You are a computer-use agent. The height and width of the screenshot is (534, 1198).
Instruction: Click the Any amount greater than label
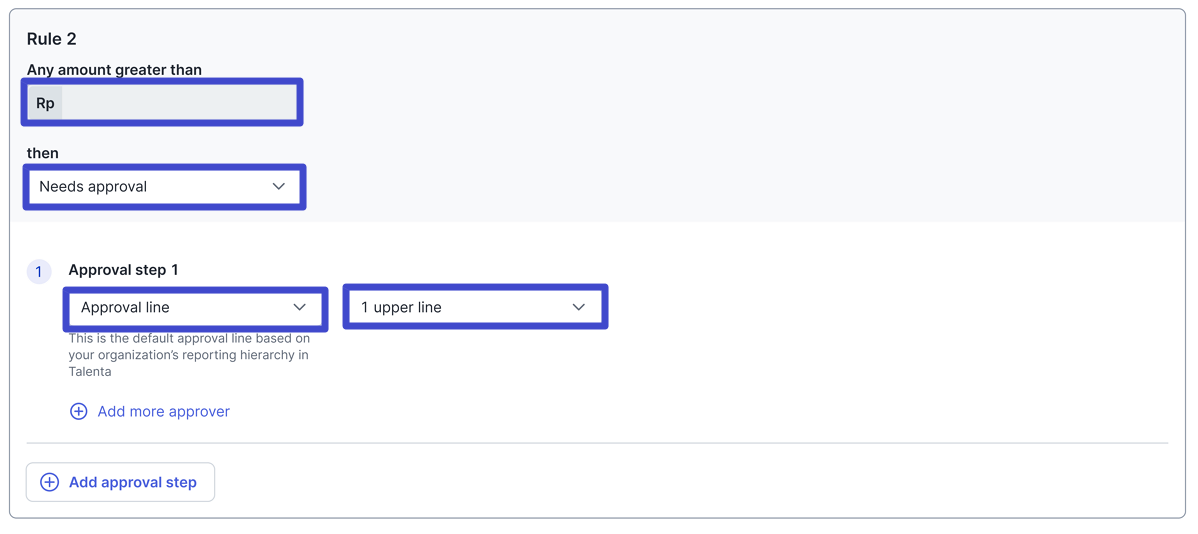point(114,70)
